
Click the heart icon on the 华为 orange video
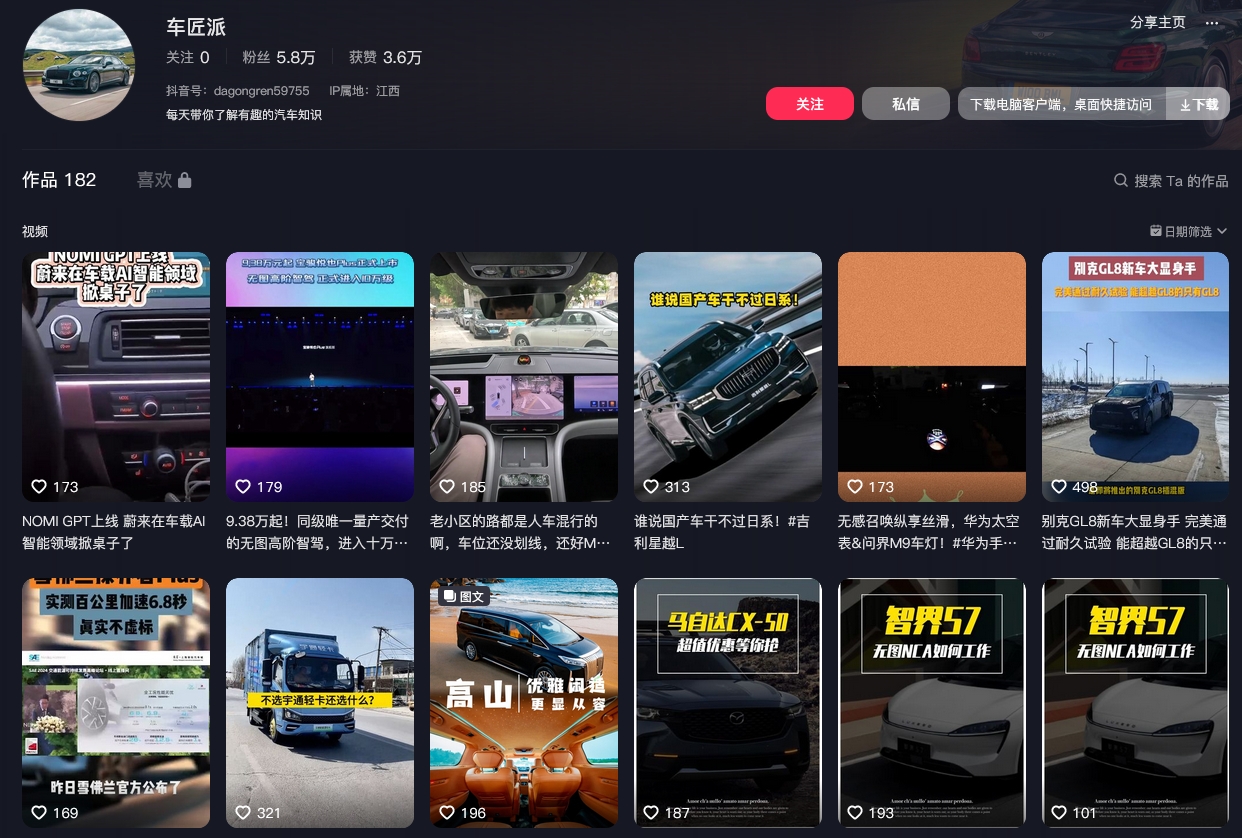coord(855,487)
